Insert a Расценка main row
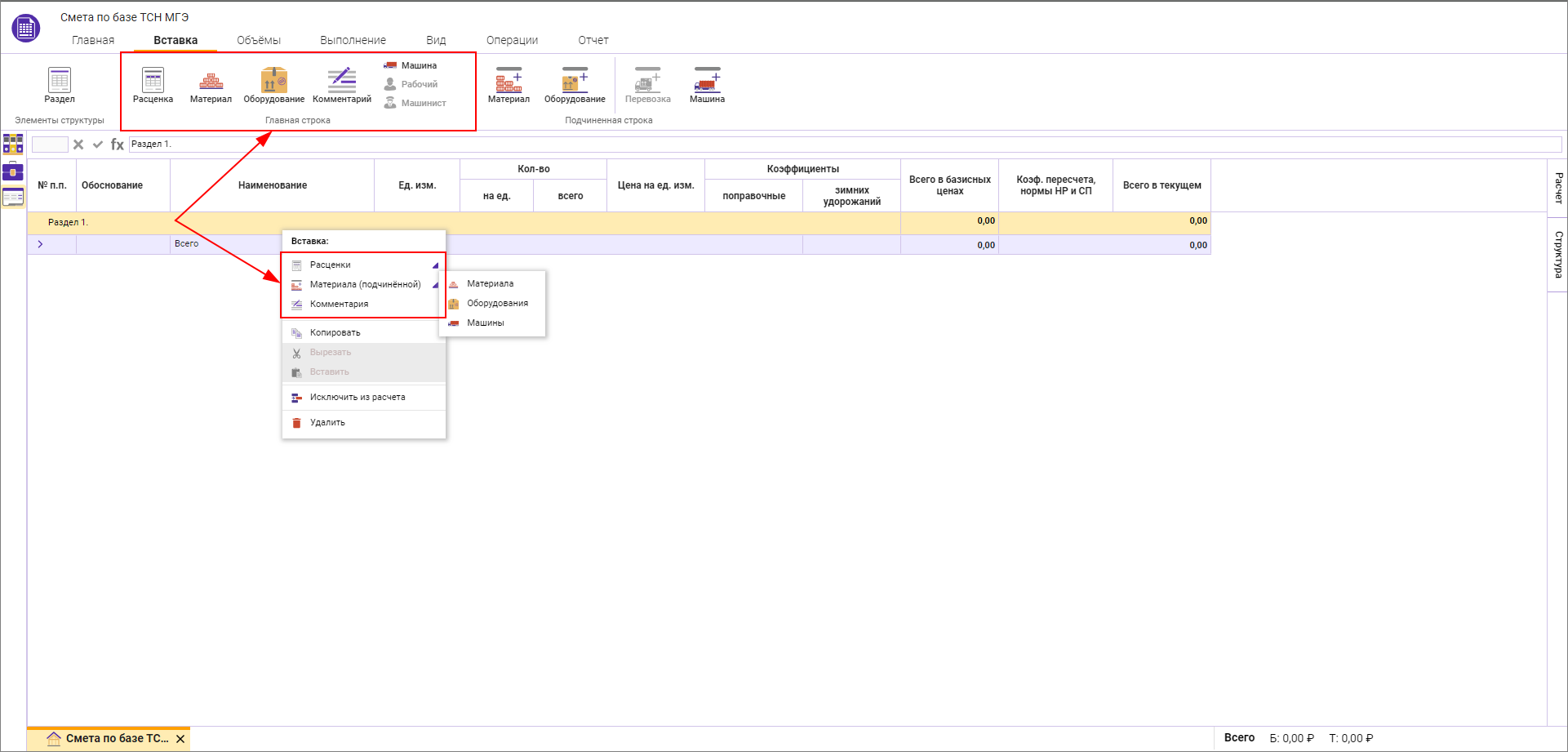 [x=153, y=86]
